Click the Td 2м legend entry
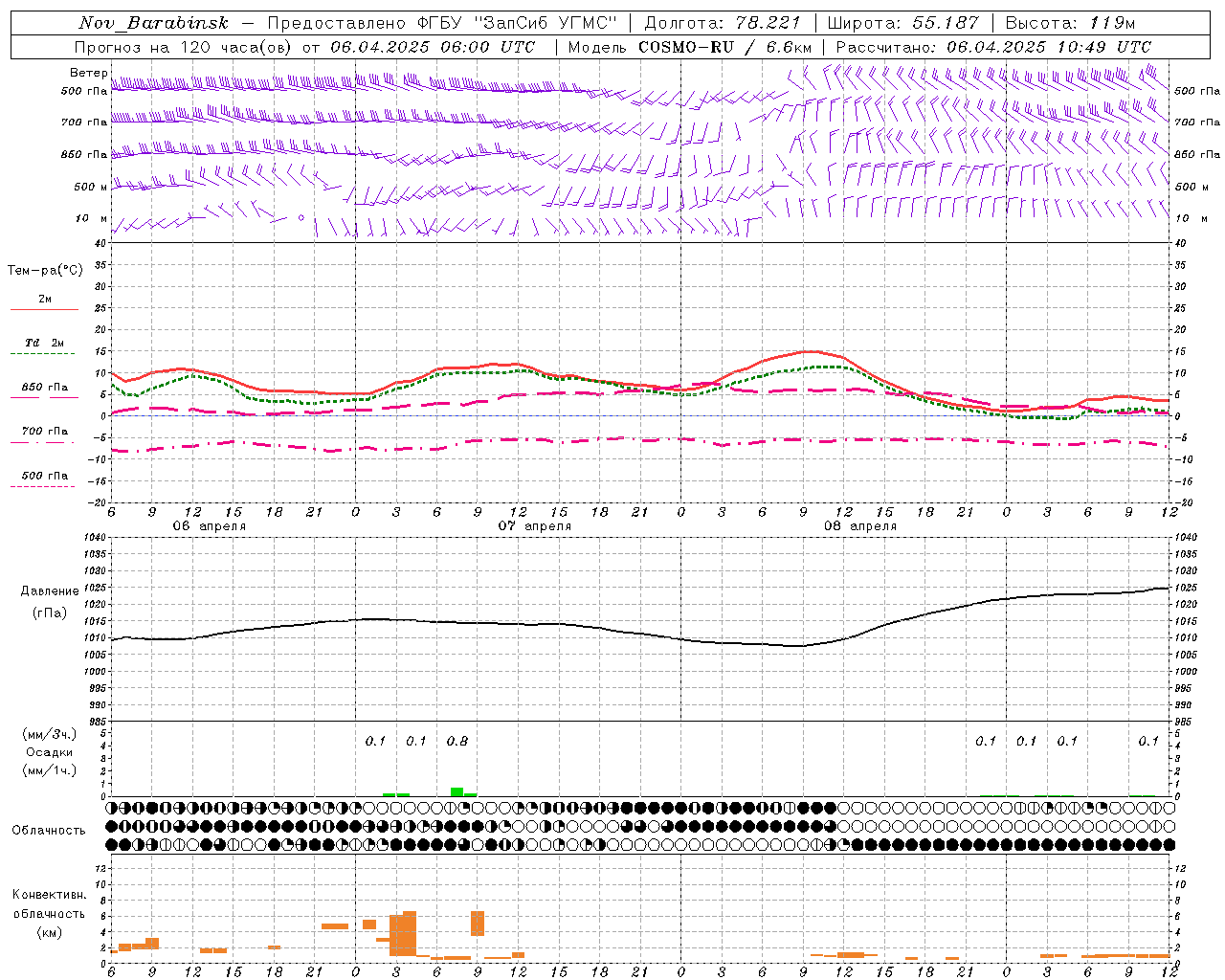1225x980 pixels. [44, 343]
